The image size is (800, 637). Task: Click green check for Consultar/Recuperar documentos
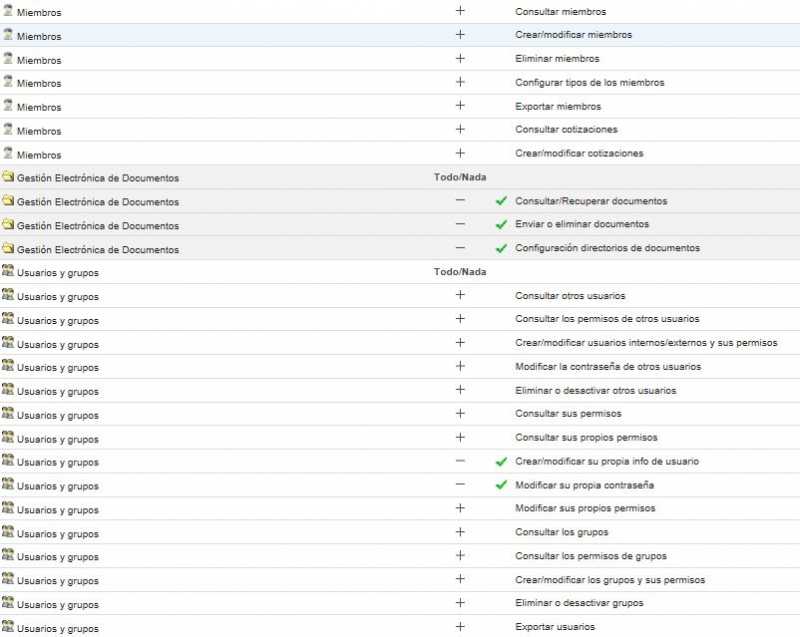[502, 201]
